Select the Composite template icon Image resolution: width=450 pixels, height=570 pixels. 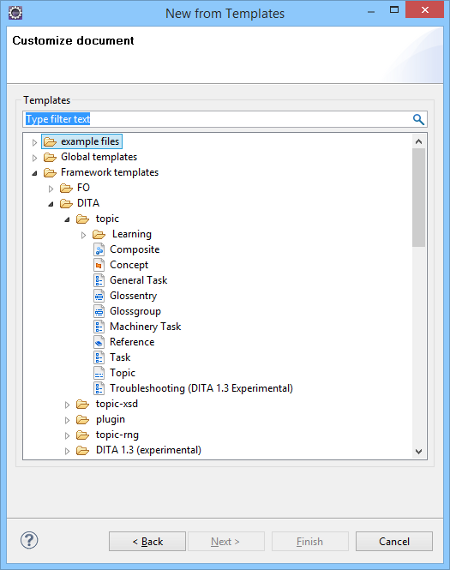99,250
